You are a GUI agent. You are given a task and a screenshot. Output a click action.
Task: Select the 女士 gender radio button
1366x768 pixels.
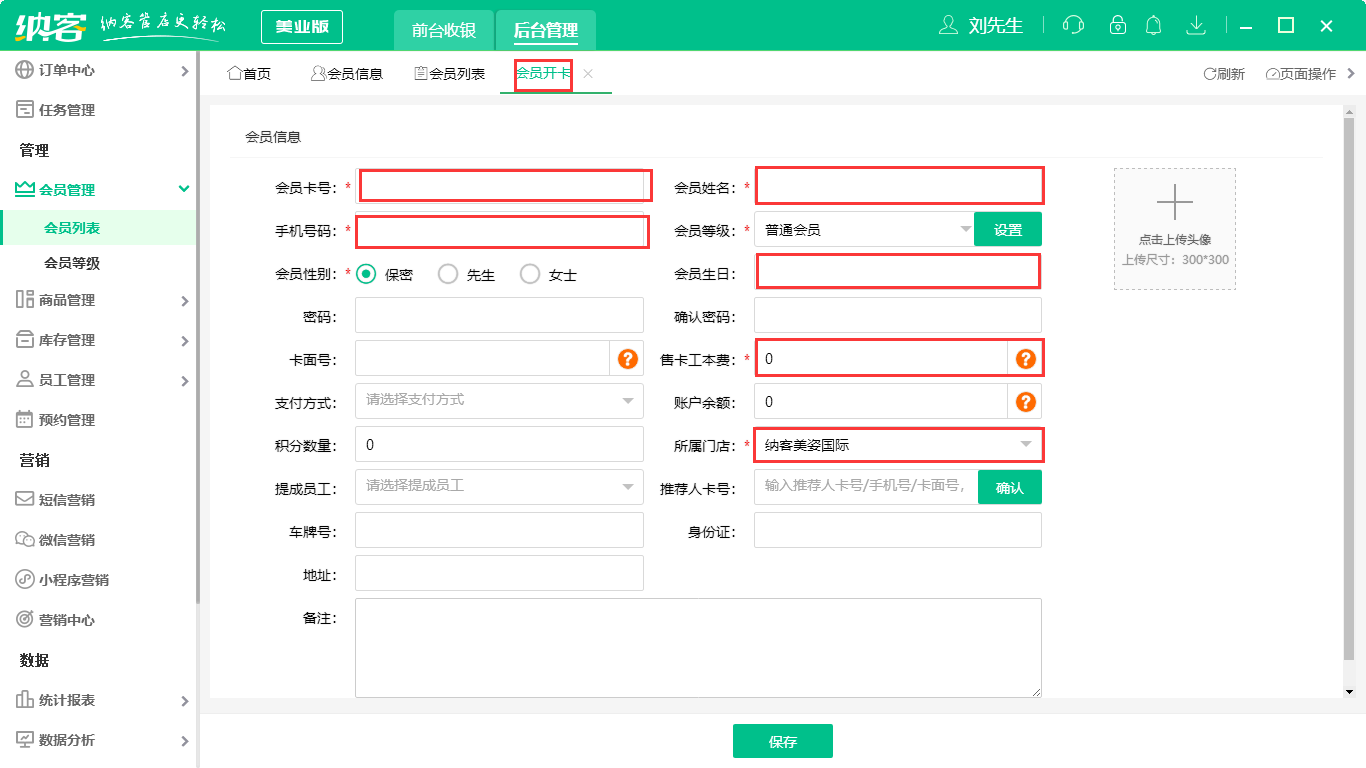[x=530, y=274]
